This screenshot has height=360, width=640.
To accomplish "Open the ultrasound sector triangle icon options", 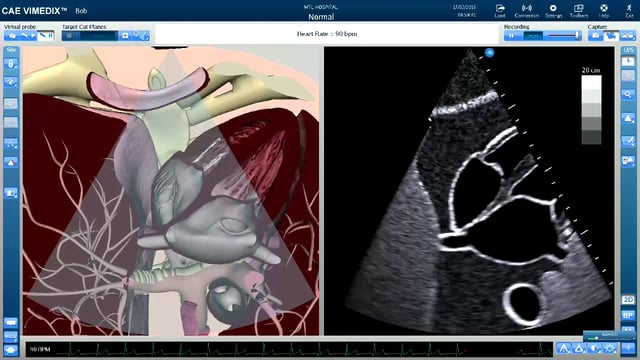I will click(628, 119).
